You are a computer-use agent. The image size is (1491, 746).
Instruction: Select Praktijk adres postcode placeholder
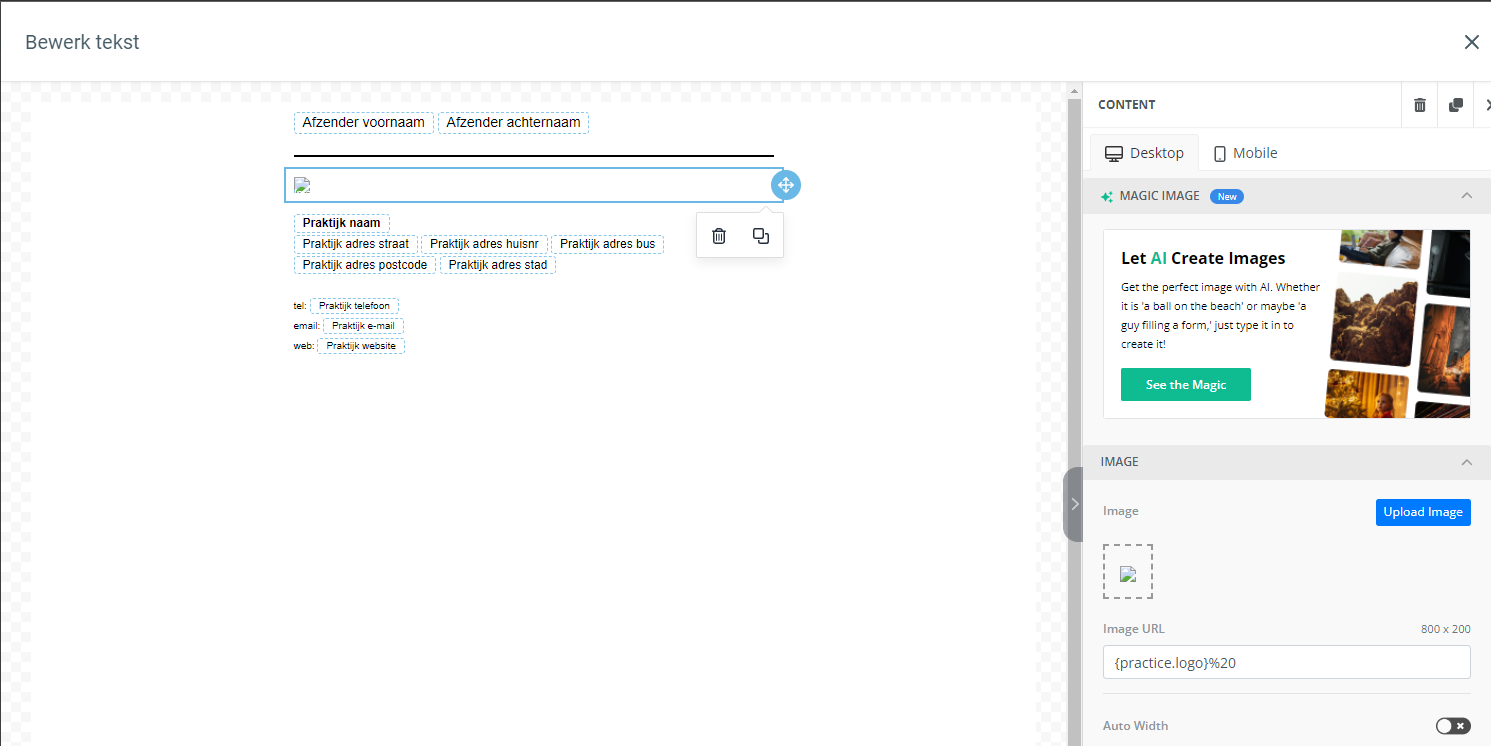tap(365, 265)
